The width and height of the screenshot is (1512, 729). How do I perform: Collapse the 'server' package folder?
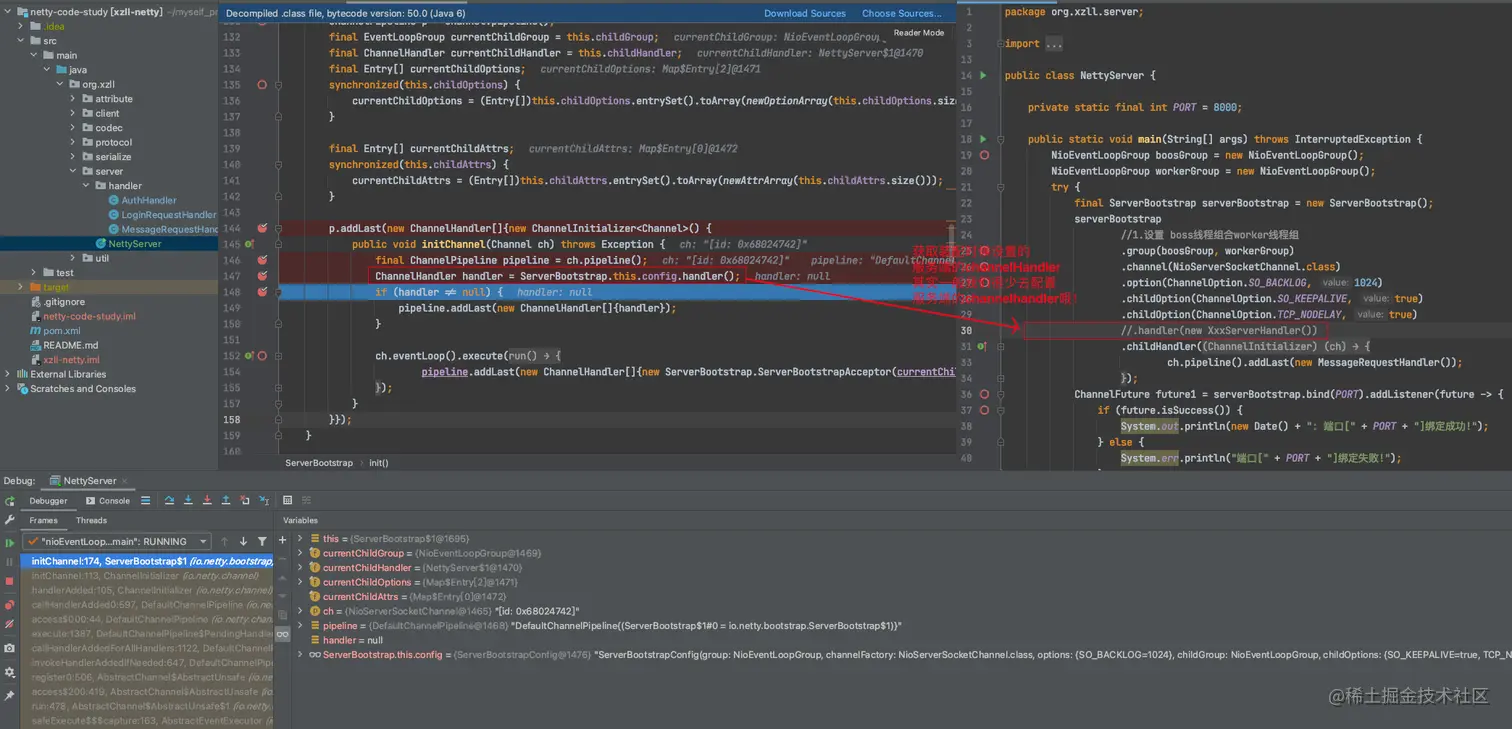pos(73,171)
